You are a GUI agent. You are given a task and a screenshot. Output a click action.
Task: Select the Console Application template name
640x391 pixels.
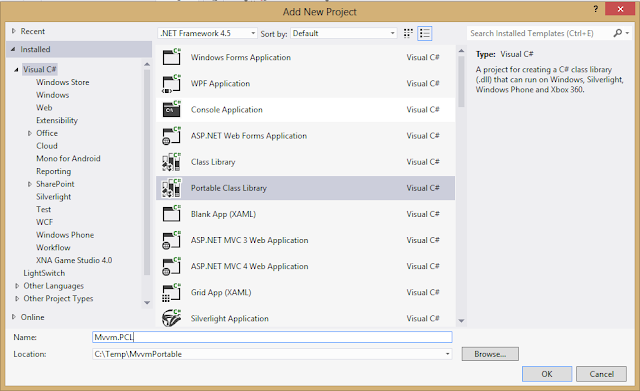coord(227,109)
